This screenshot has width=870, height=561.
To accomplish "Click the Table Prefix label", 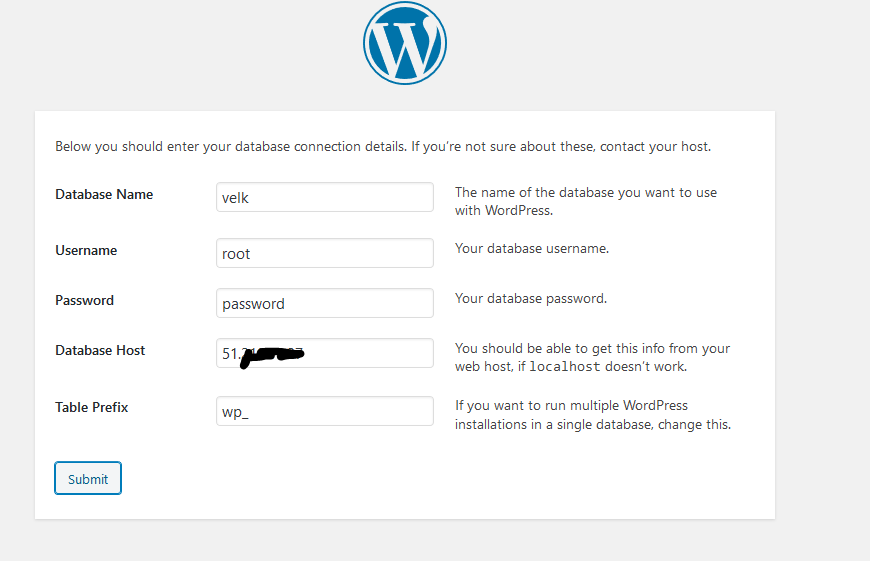I will (x=91, y=407).
